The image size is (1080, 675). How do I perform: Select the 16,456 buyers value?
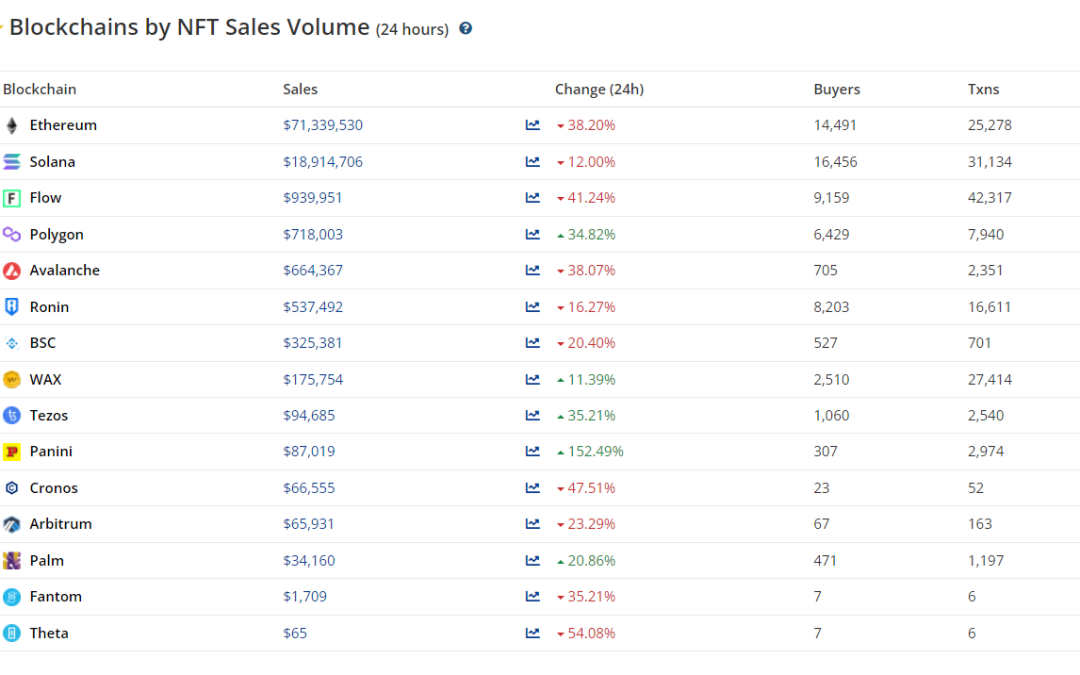coord(835,162)
